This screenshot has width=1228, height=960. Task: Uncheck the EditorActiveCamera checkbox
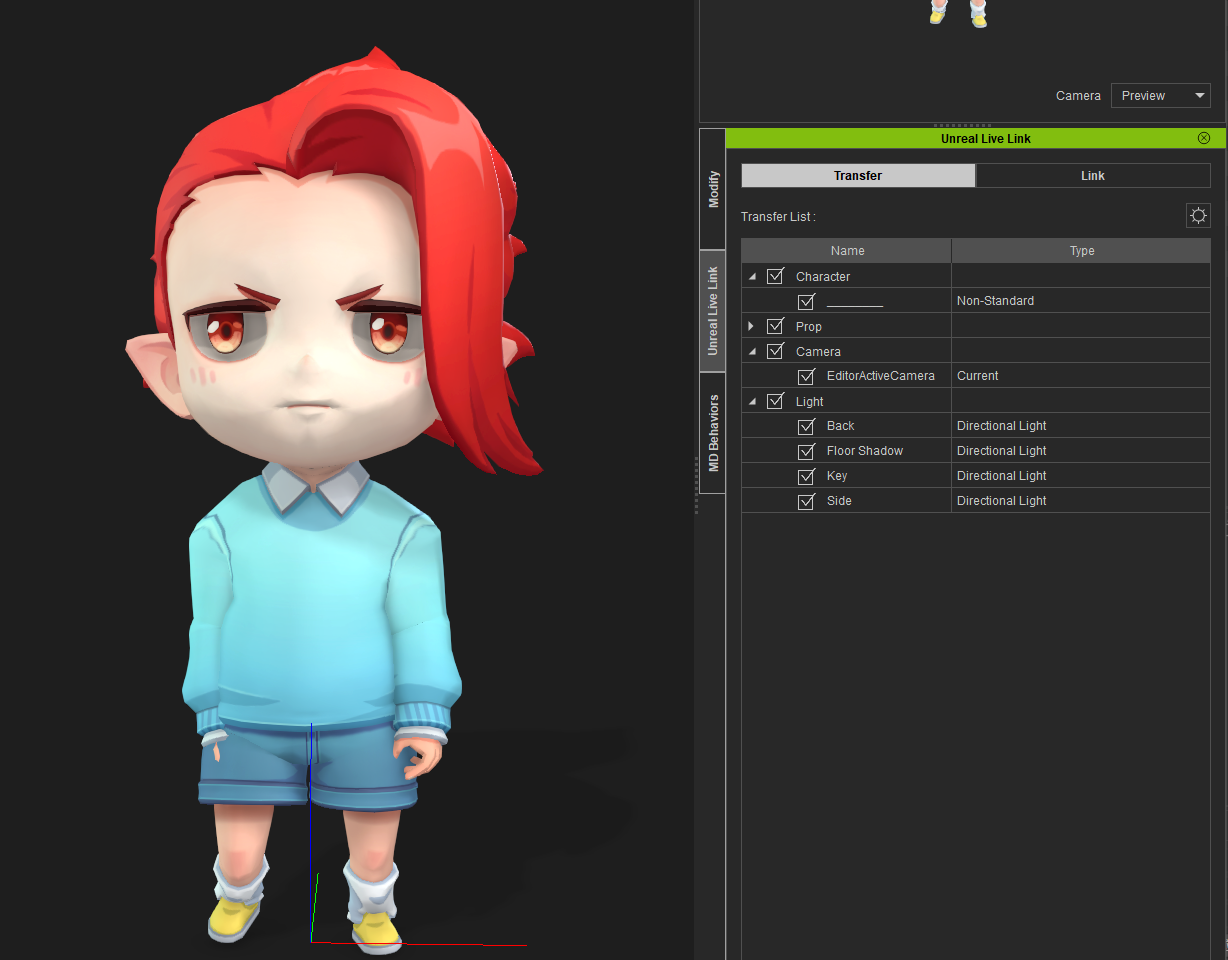click(806, 376)
